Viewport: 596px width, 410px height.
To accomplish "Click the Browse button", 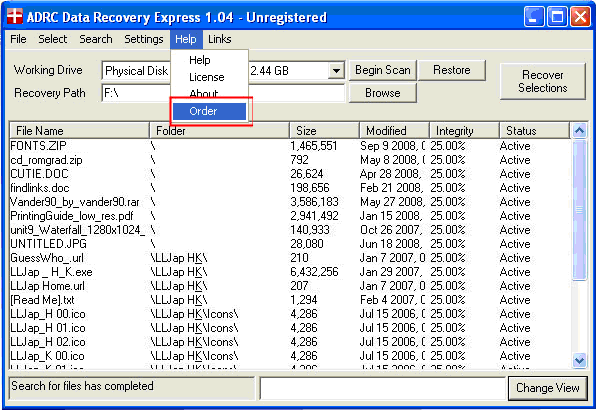I will pos(383,93).
